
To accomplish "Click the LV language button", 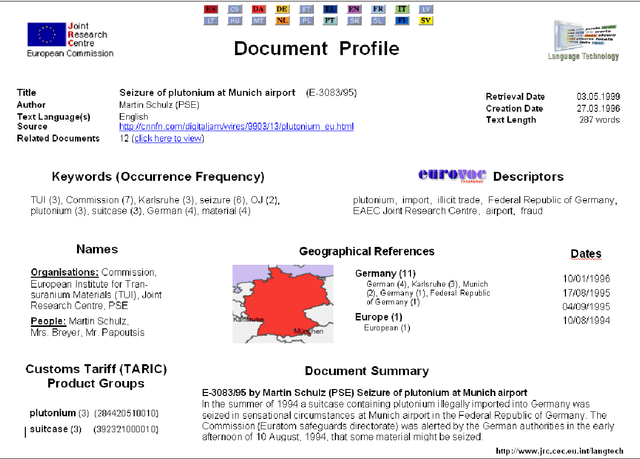I will click(426, 8).
